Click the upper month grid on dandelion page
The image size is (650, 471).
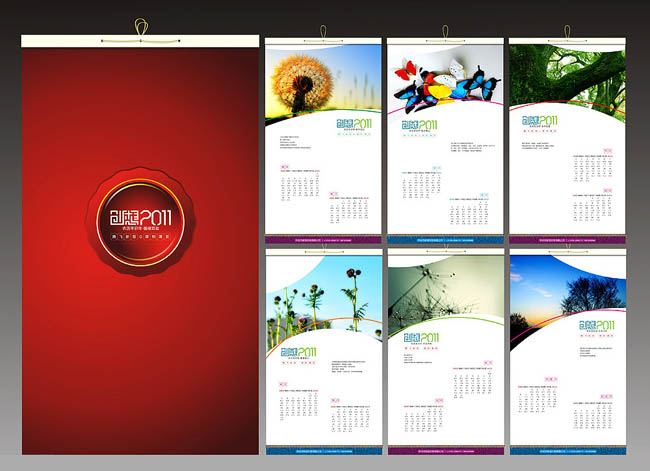(297, 183)
